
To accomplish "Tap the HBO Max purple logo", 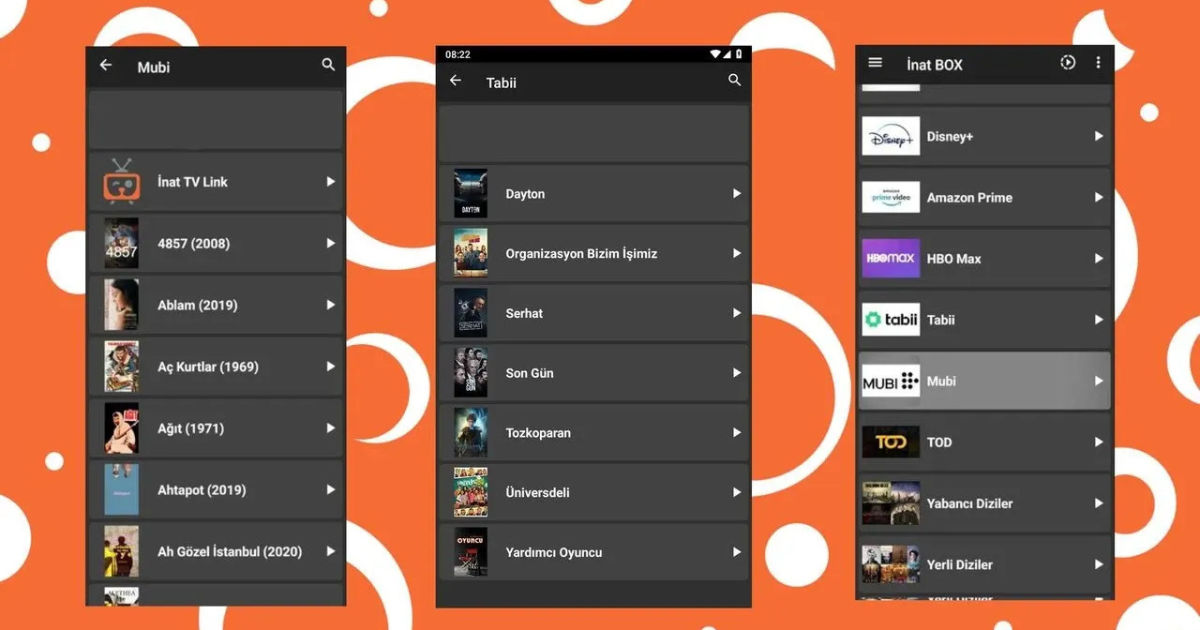I will (x=891, y=258).
